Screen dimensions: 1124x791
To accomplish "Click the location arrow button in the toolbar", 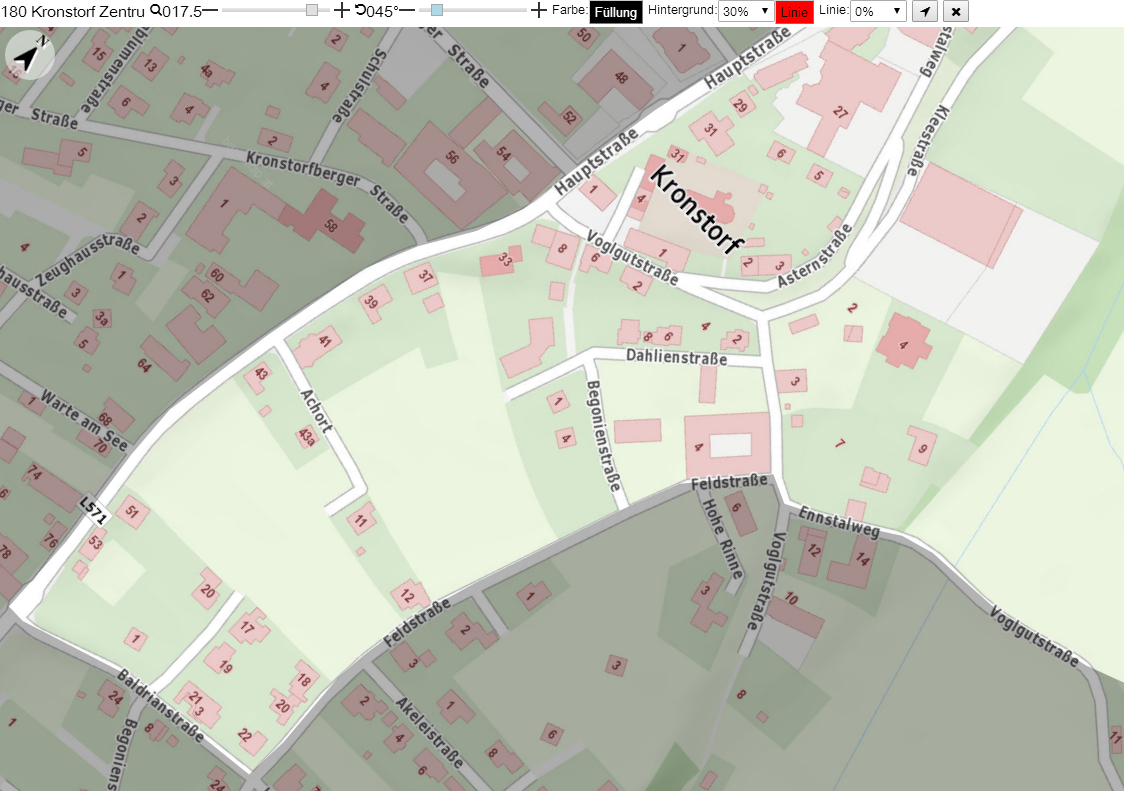I will pyautogui.click(x=925, y=11).
